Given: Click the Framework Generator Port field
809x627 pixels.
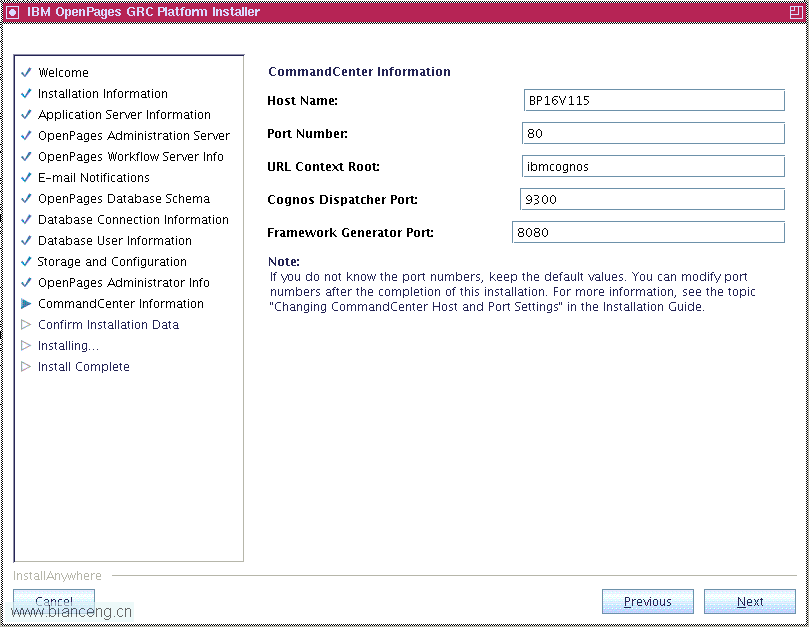Looking at the screenshot, I should point(648,232).
